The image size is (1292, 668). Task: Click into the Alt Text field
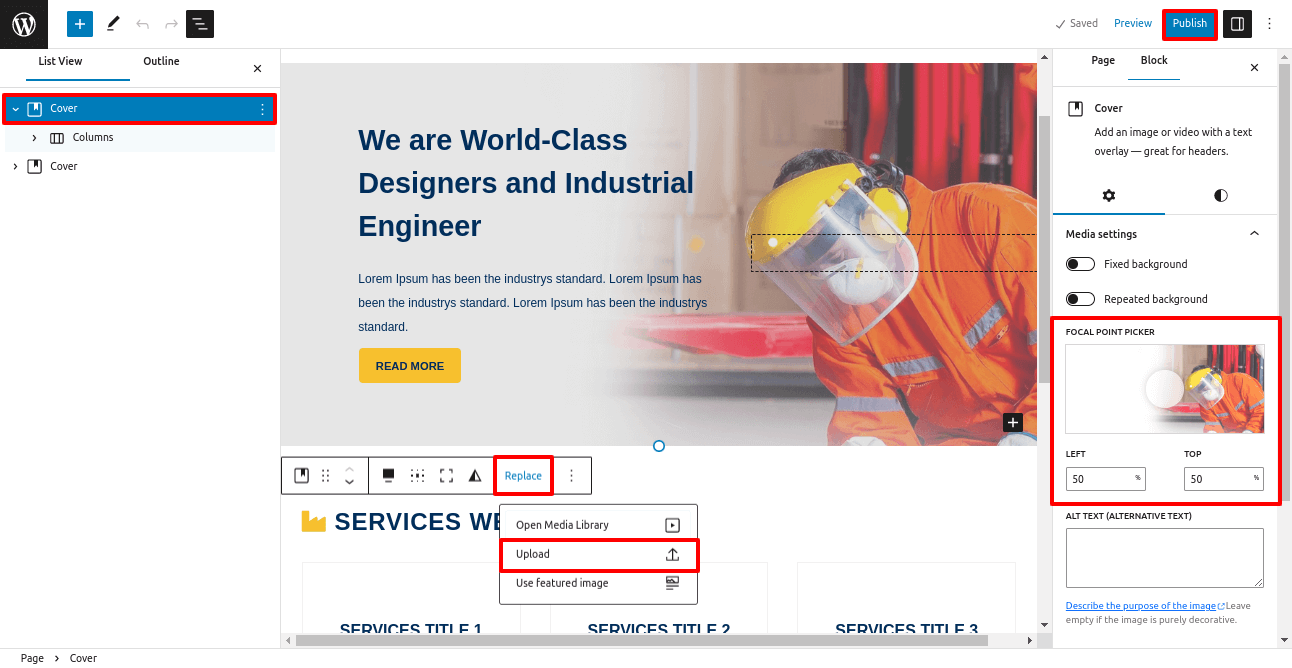(x=1164, y=558)
